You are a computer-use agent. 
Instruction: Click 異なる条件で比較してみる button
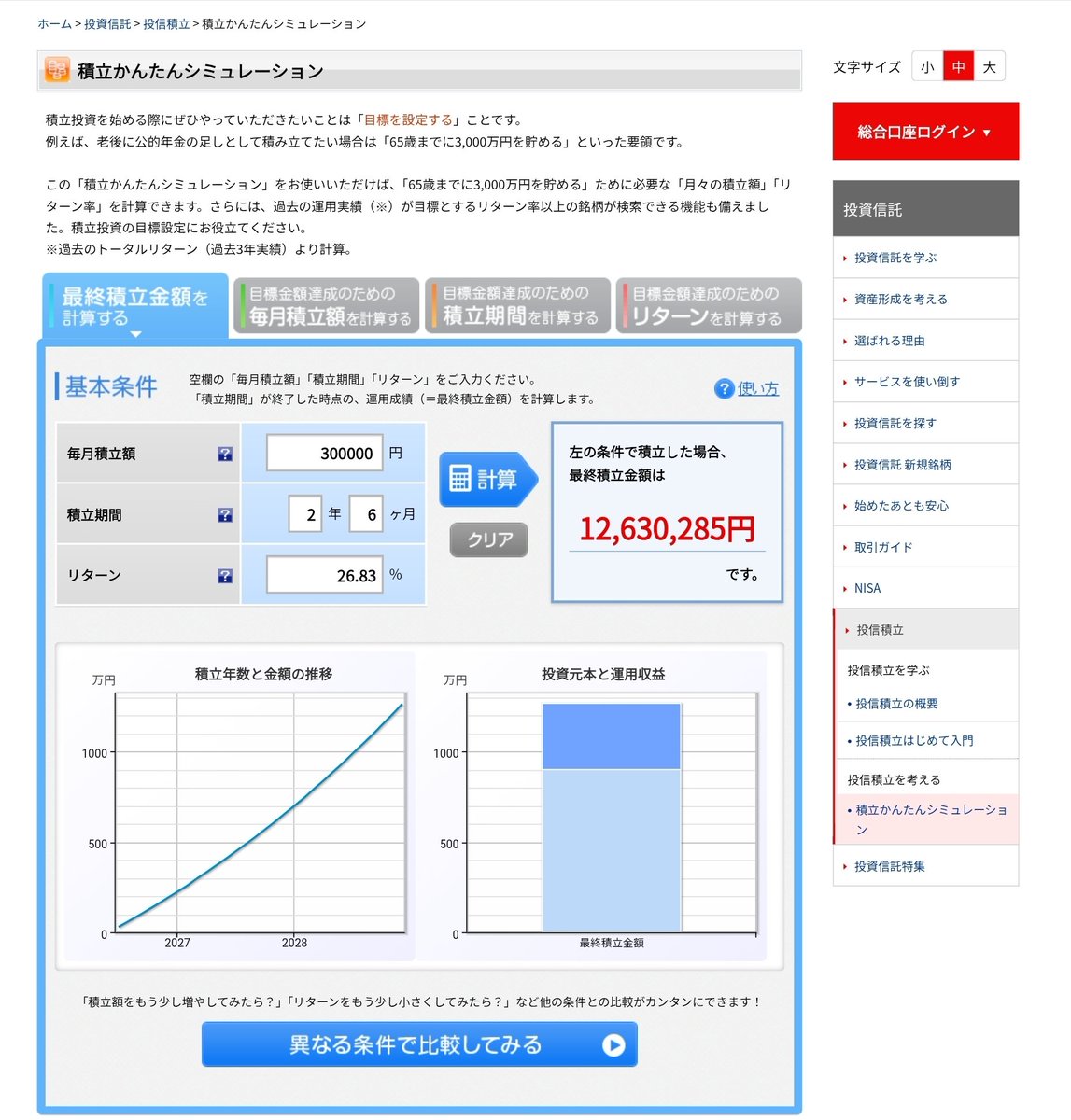pos(419,1044)
